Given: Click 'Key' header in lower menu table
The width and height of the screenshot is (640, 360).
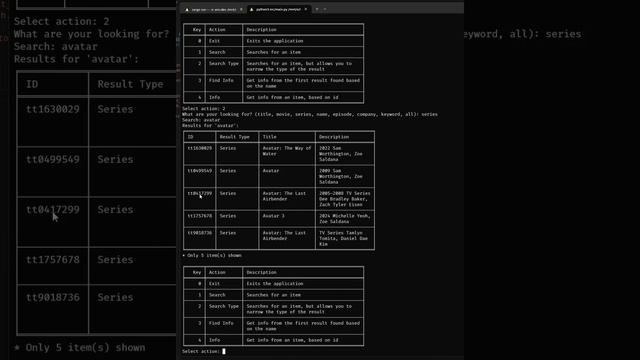Looking at the screenshot, I should 197,272.
